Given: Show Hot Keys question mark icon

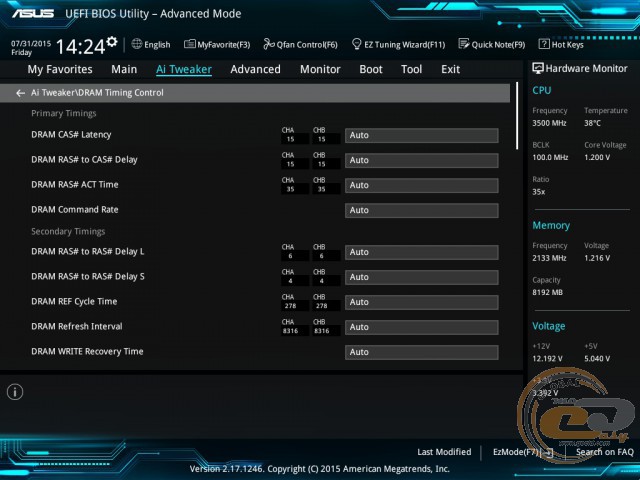Looking at the screenshot, I should [x=544, y=44].
